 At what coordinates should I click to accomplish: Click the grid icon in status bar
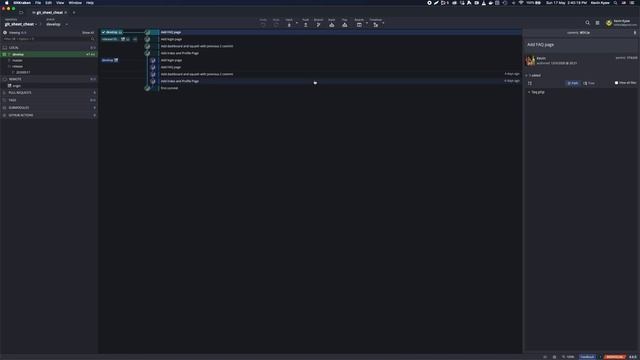(554, 357)
